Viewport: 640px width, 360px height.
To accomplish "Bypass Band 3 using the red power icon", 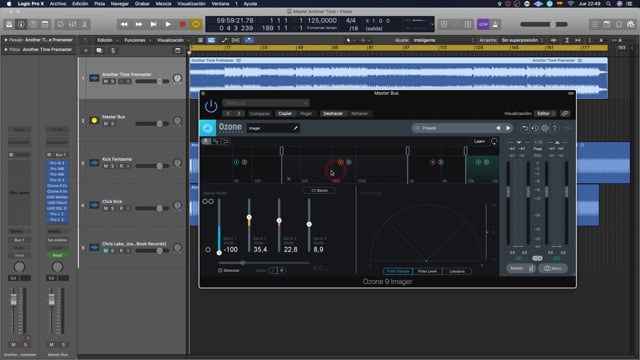I will coord(433,162).
